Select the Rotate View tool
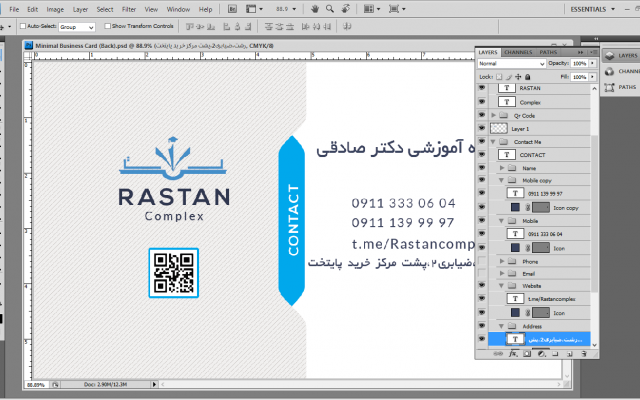640x400 pixels. (345, 9)
